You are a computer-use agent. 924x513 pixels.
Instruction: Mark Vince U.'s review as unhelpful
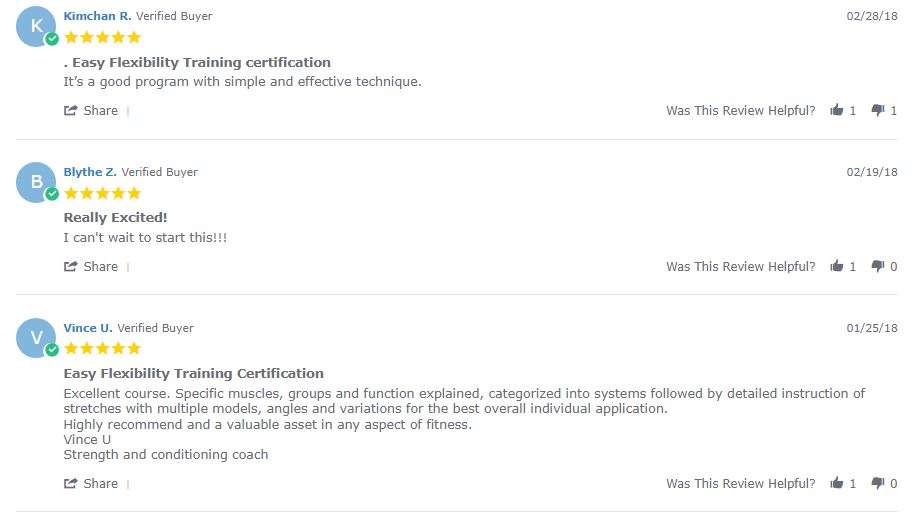(x=878, y=483)
